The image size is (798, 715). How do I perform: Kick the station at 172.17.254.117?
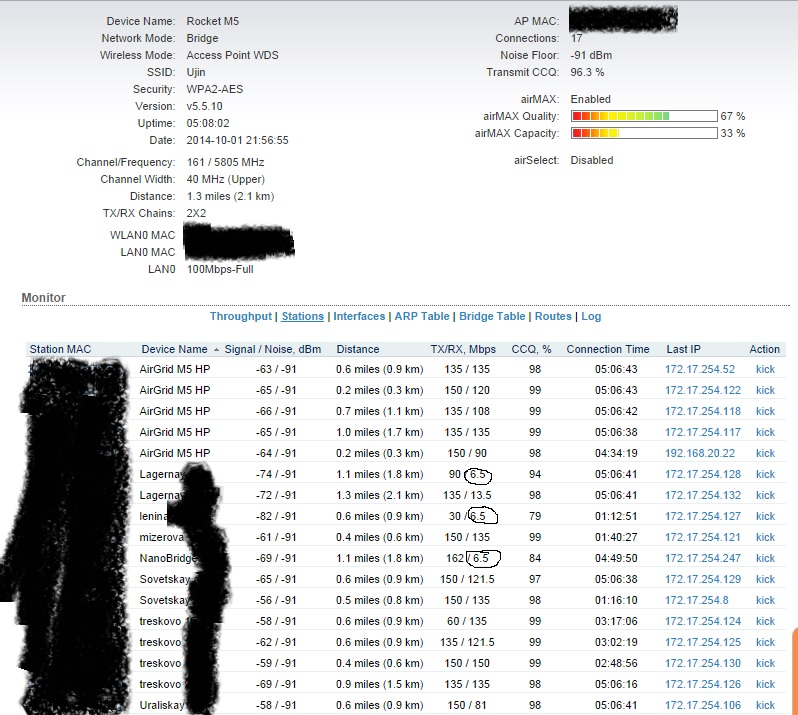[x=765, y=432]
